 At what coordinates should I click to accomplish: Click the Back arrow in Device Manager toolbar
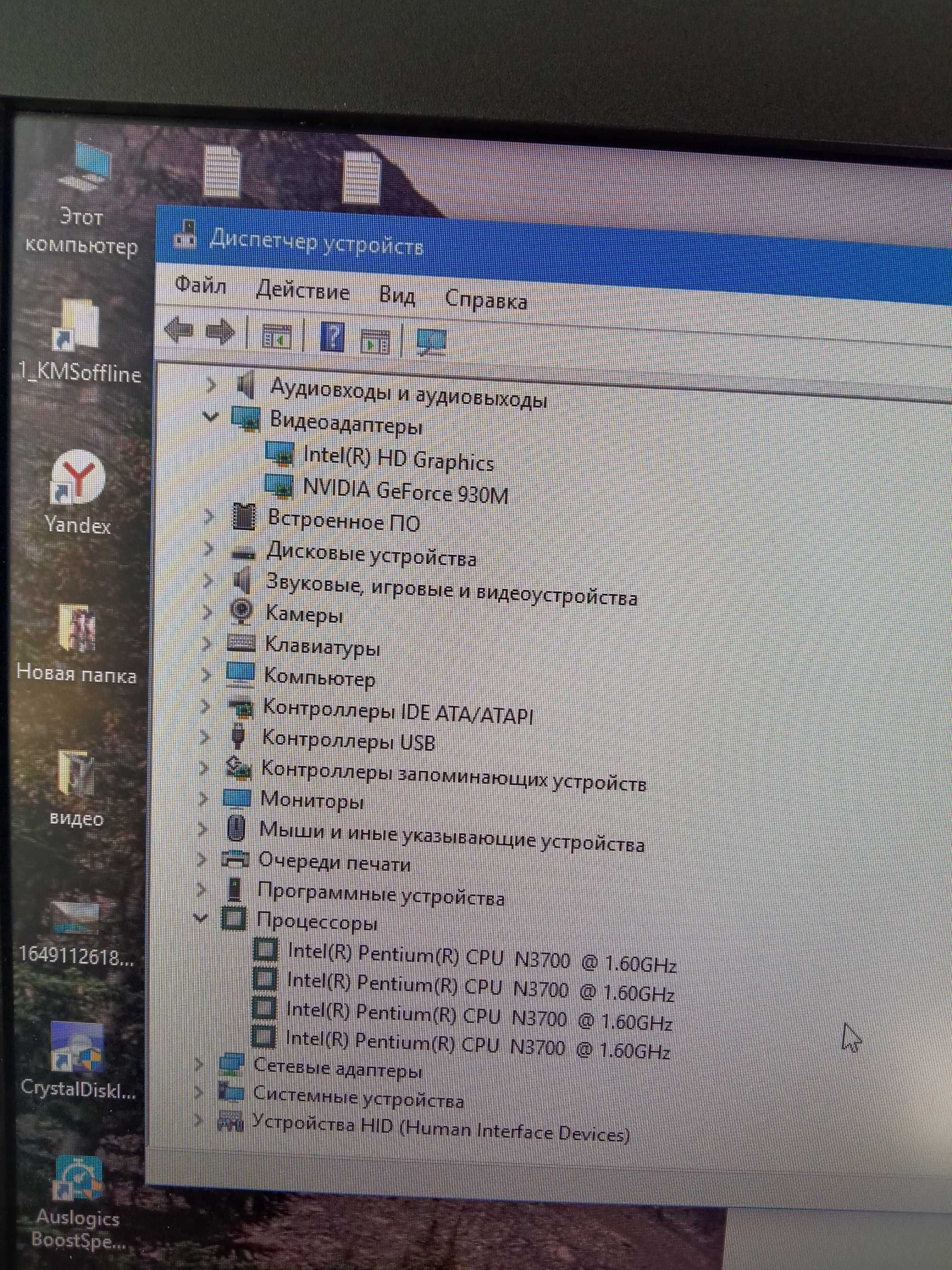point(178,329)
